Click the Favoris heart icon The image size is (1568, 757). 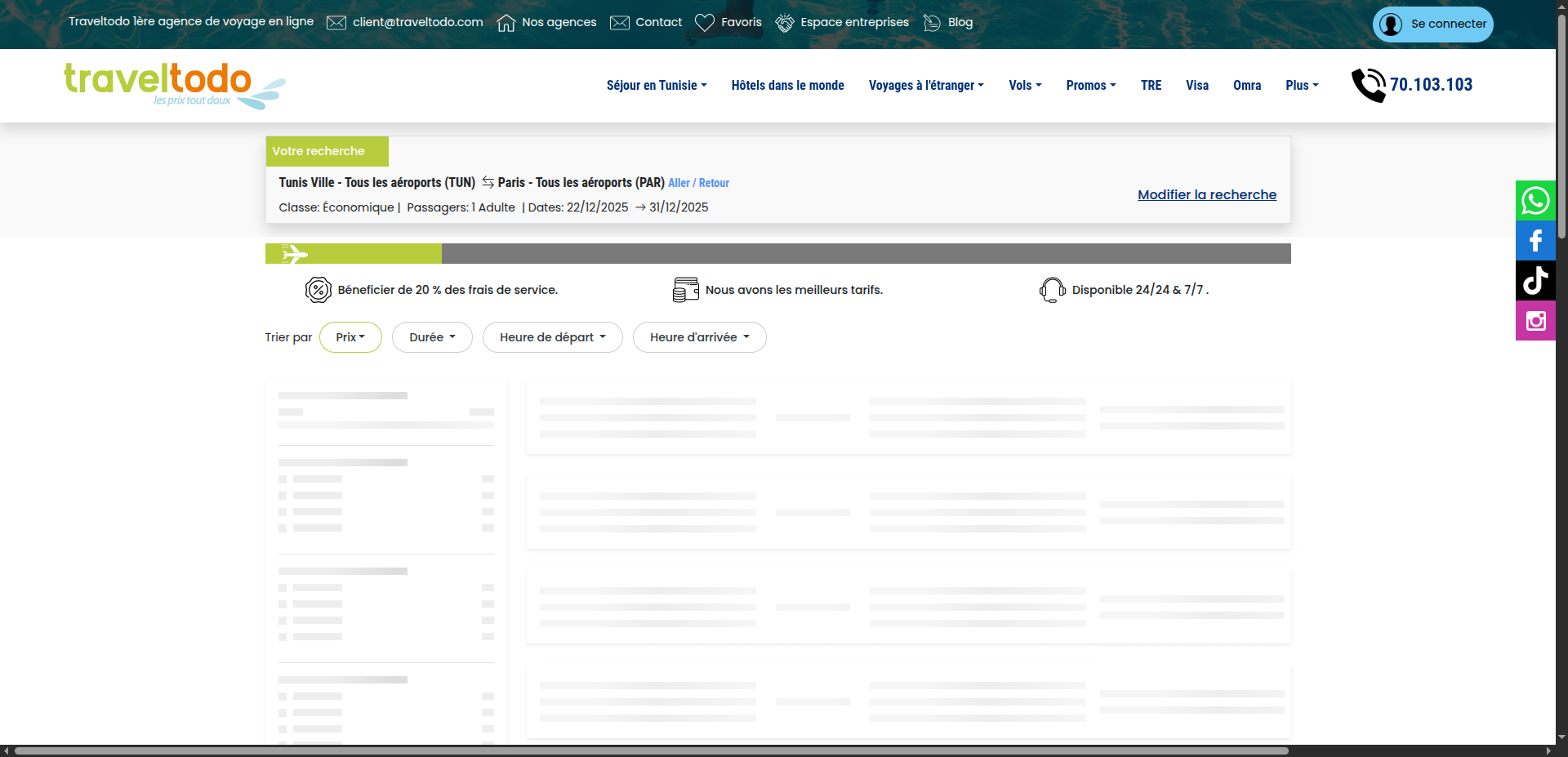coord(704,23)
